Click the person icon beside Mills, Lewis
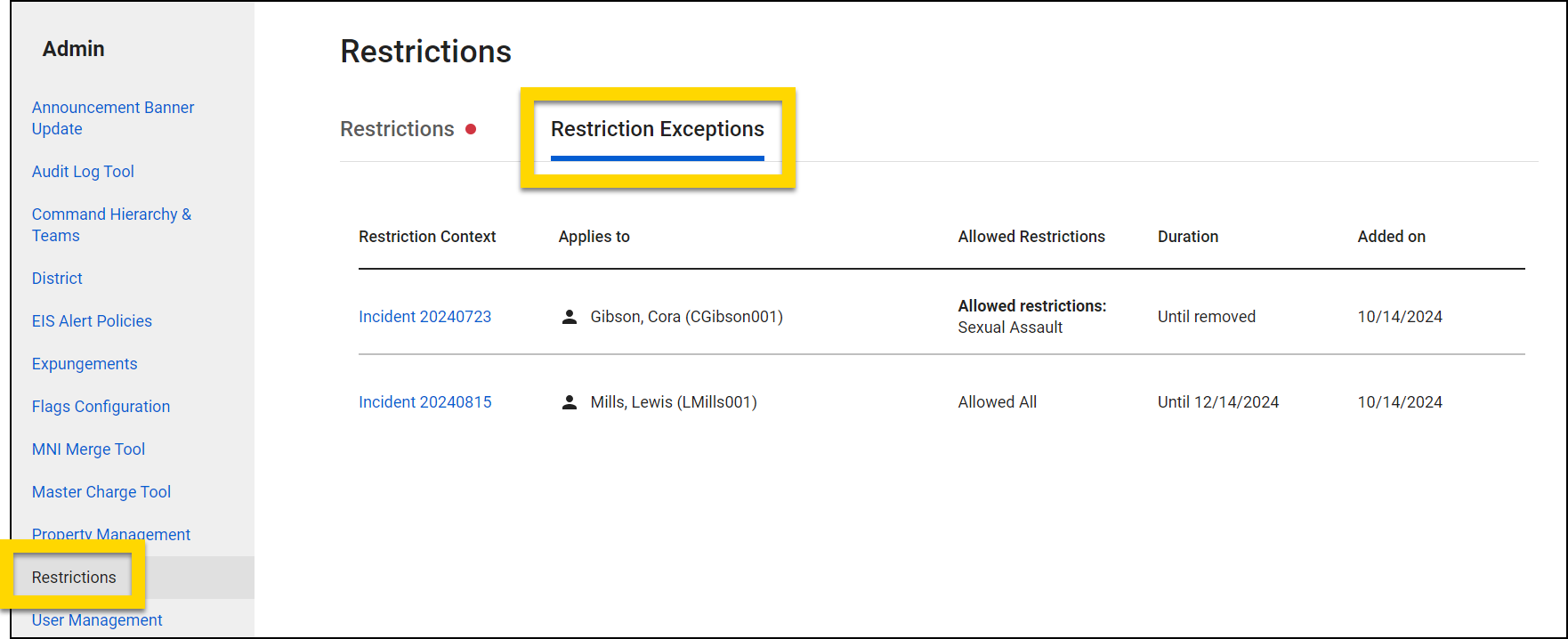1568x639 pixels. point(570,402)
